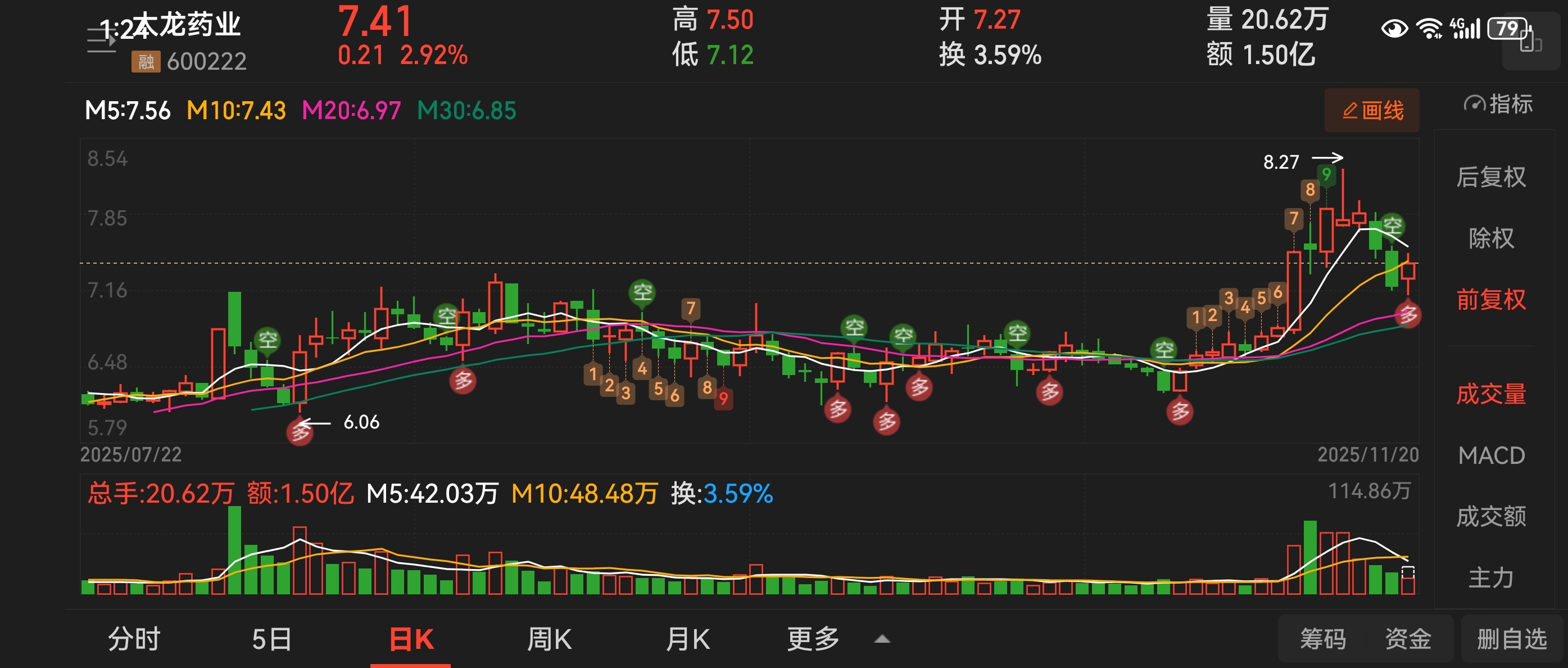Tap the 融 margin trading badge
1568x668 pixels.
tap(146, 61)
